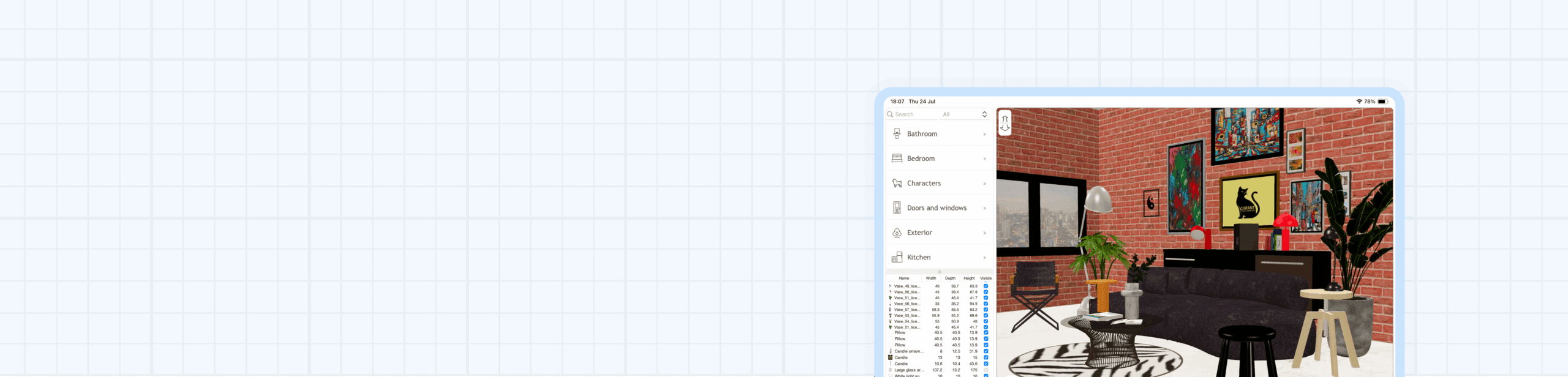The height and width of the screenshot is (377, 1568).
Task: Click the Bedroom bed icon
Action: [897, 159]
